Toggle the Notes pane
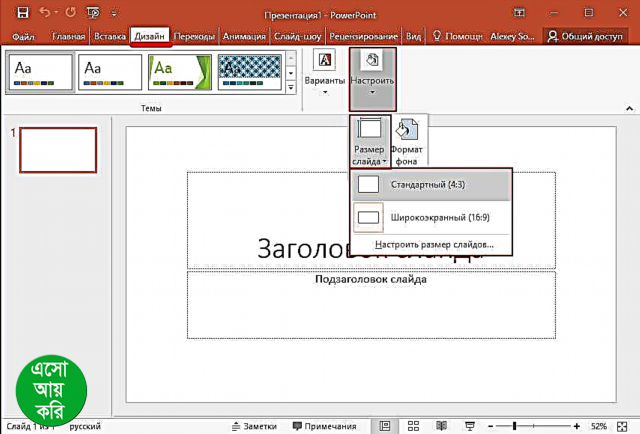Screen dimensions: 640x434 253,425
